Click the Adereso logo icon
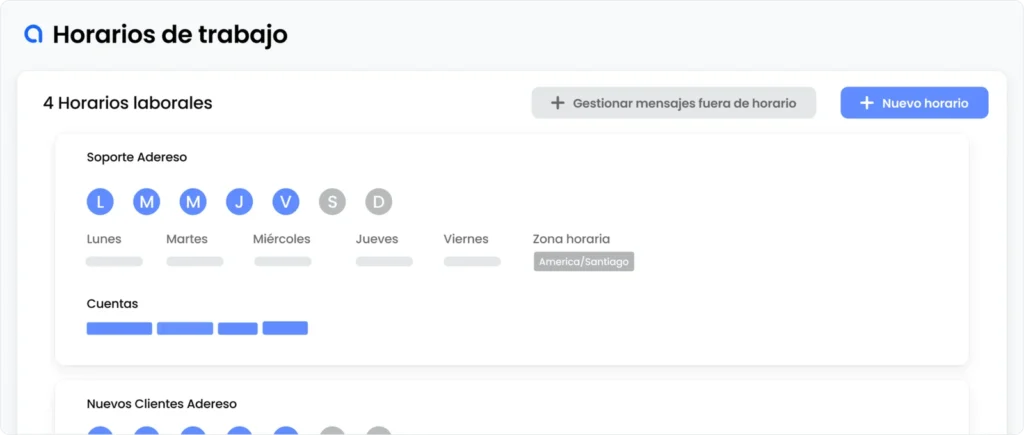This screenshot has width=1024, height=435. 33,34
